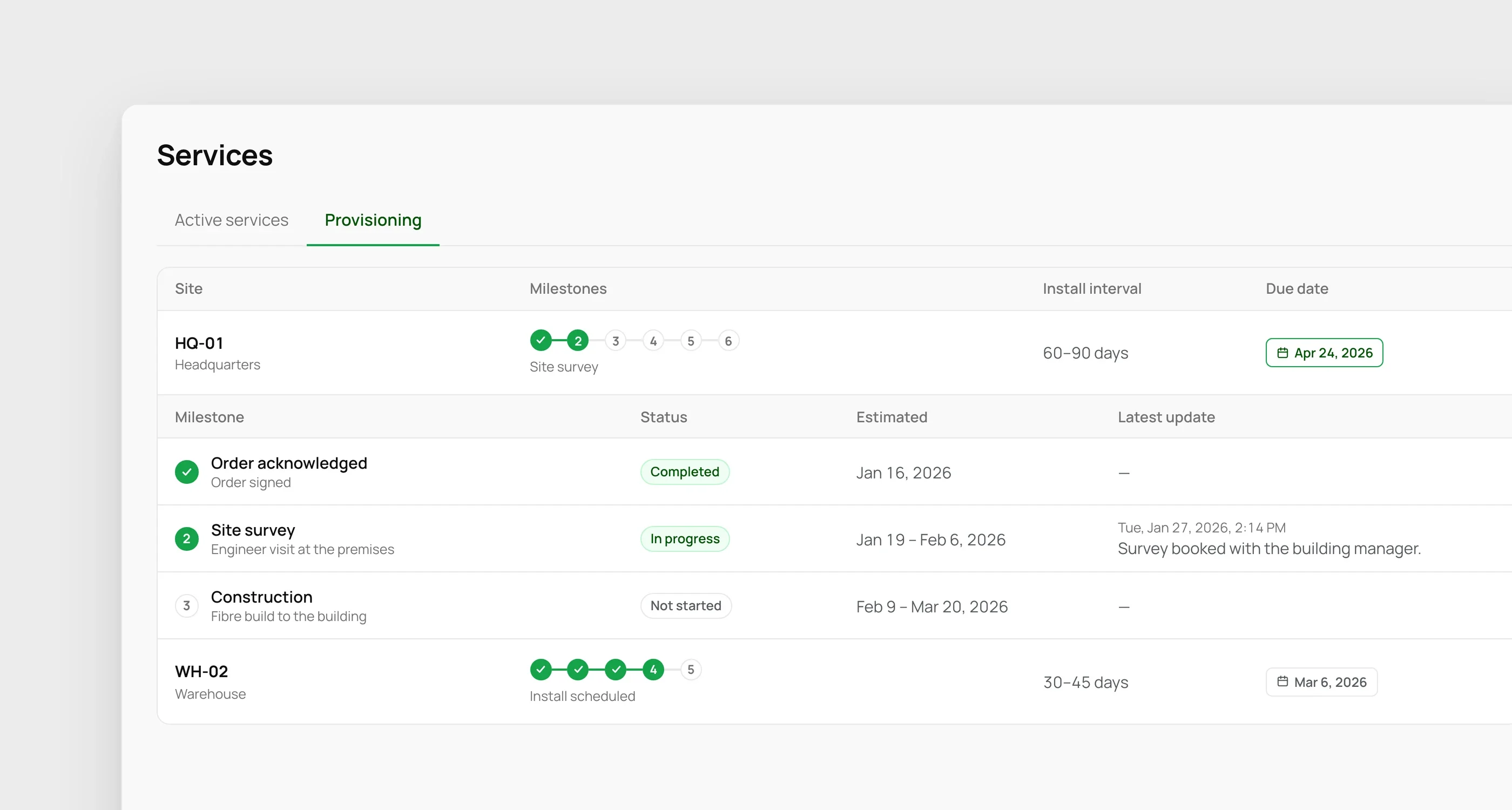The height and width of the screenshot is (810, 1512).
Task: Click the Order acknowledged milestone title
Action: pos(289,463)
